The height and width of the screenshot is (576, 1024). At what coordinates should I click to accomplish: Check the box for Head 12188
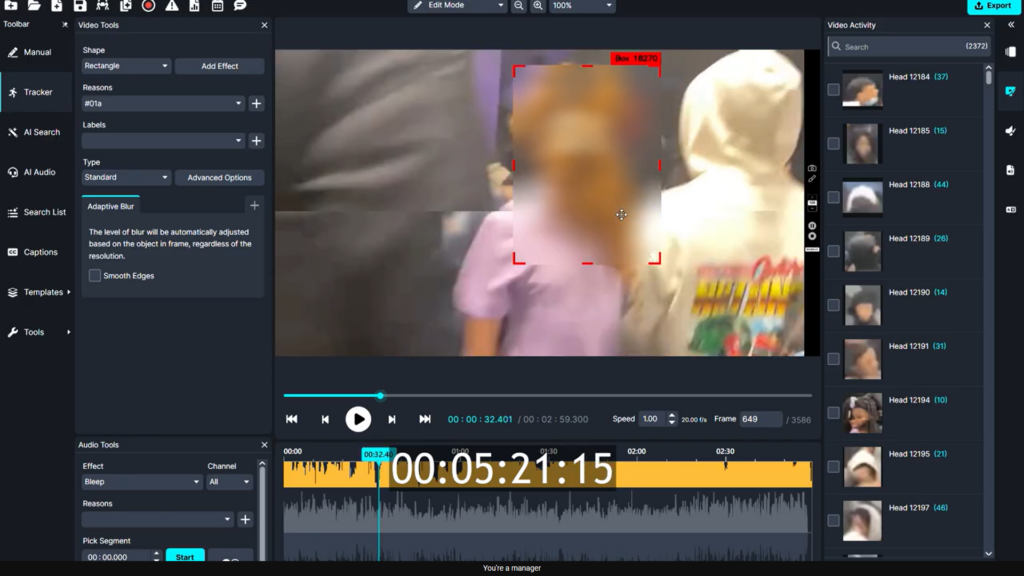[x=833, y=197]
